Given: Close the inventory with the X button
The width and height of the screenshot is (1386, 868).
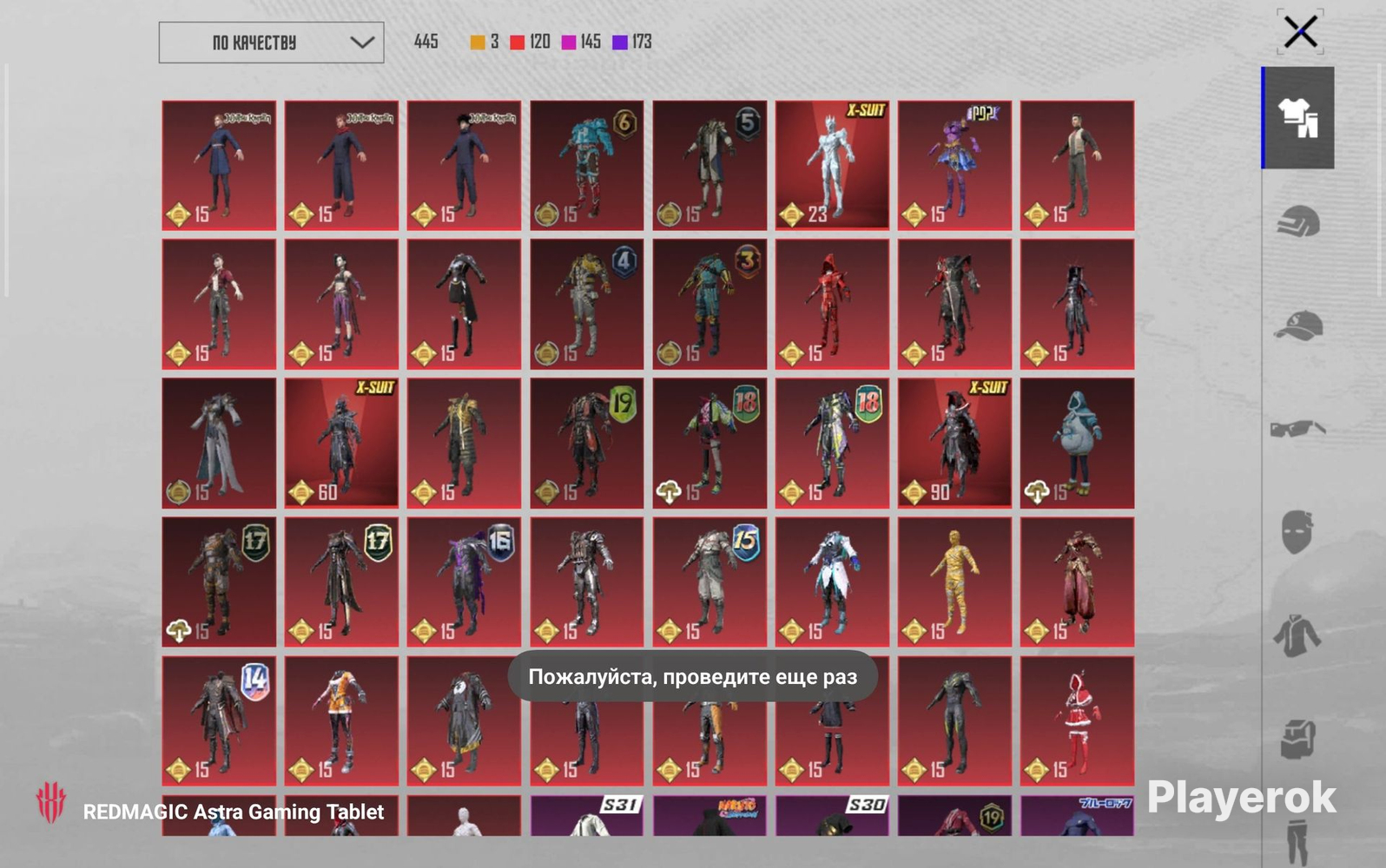Looking at the screenshot, I should tap(1300, 32).
